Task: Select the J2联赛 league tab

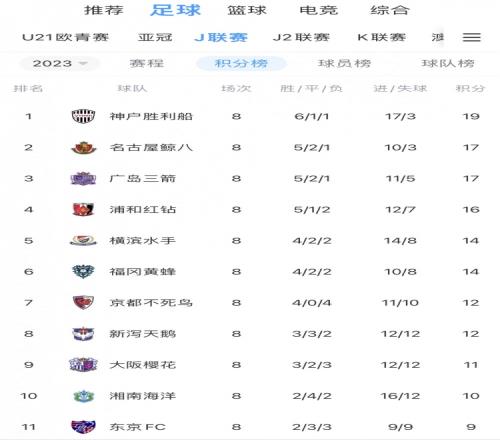Action: 301,37
